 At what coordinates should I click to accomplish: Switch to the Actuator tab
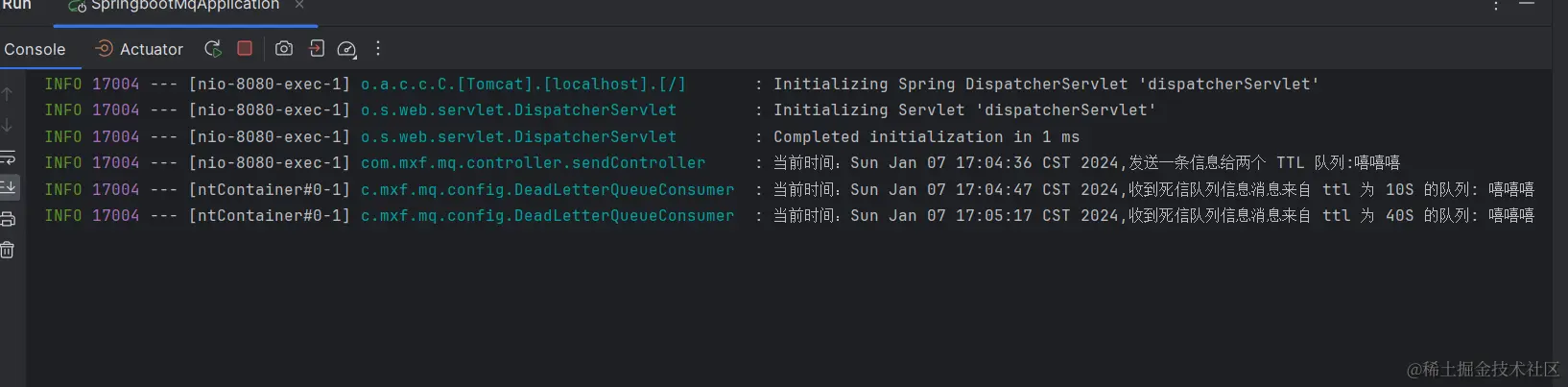(140, 49)
